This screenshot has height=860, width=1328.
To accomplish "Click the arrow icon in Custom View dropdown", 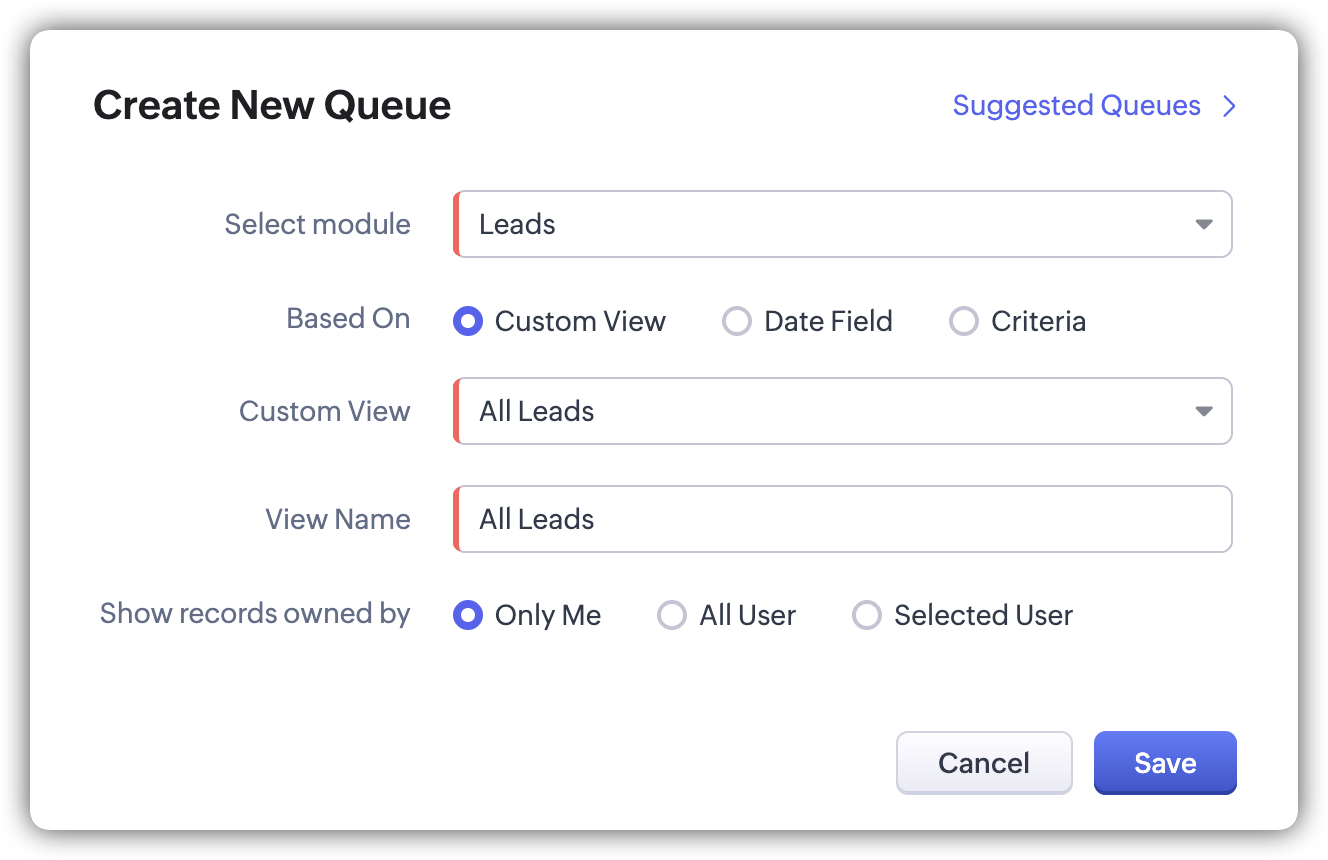I will tap(1204, 411).
